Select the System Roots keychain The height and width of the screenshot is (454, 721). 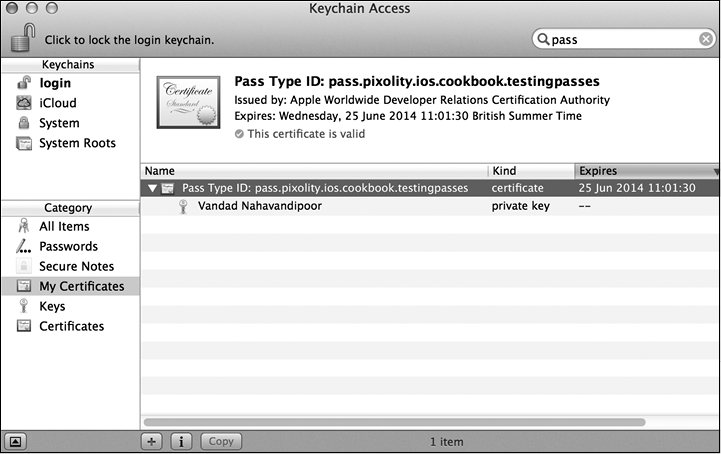76,143
